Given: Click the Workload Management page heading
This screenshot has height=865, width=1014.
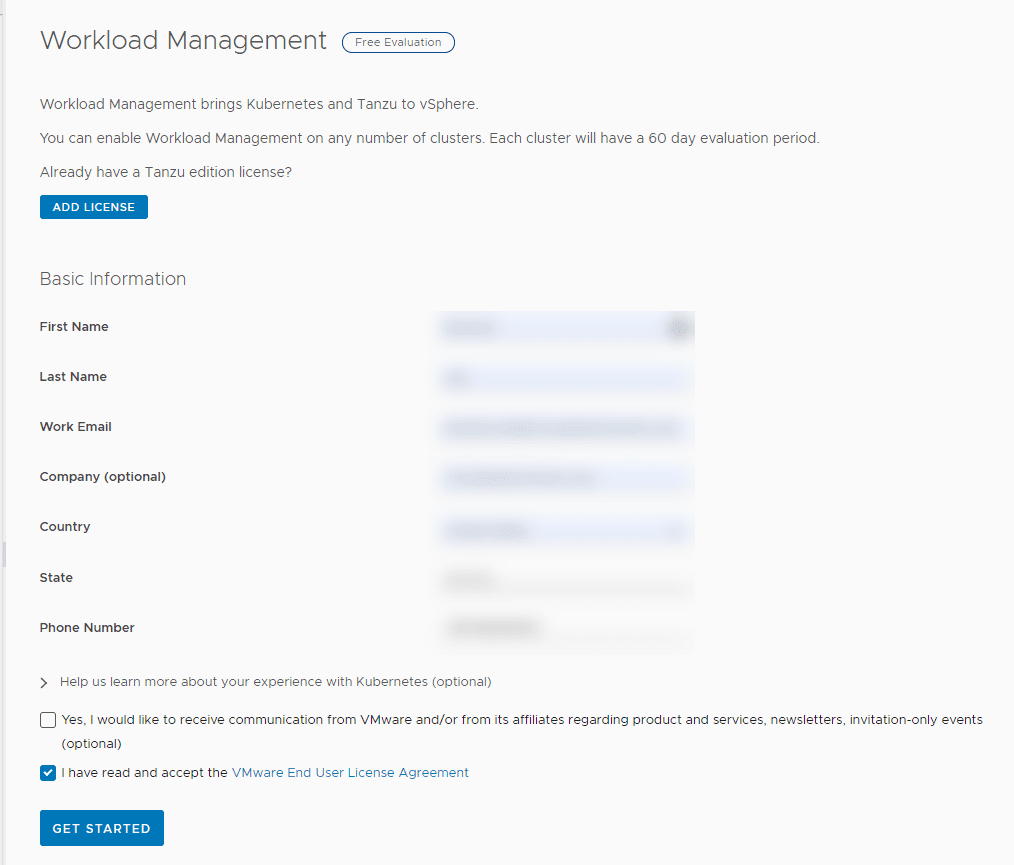Looking at the screenshot, I should pyautogui.click(x=182, y=41).
